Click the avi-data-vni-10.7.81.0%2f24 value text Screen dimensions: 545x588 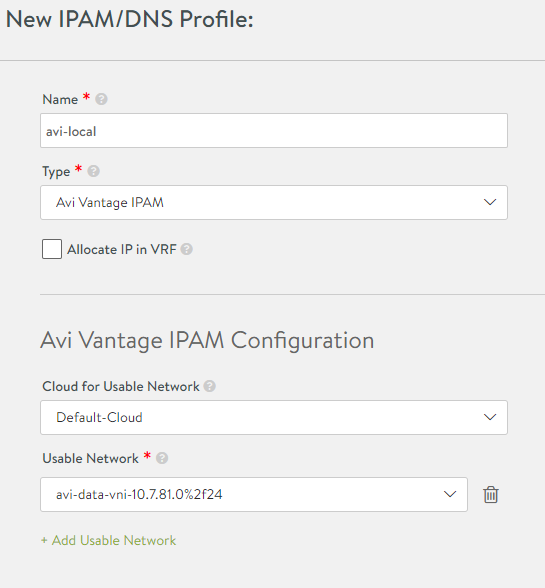pos(139,494)
